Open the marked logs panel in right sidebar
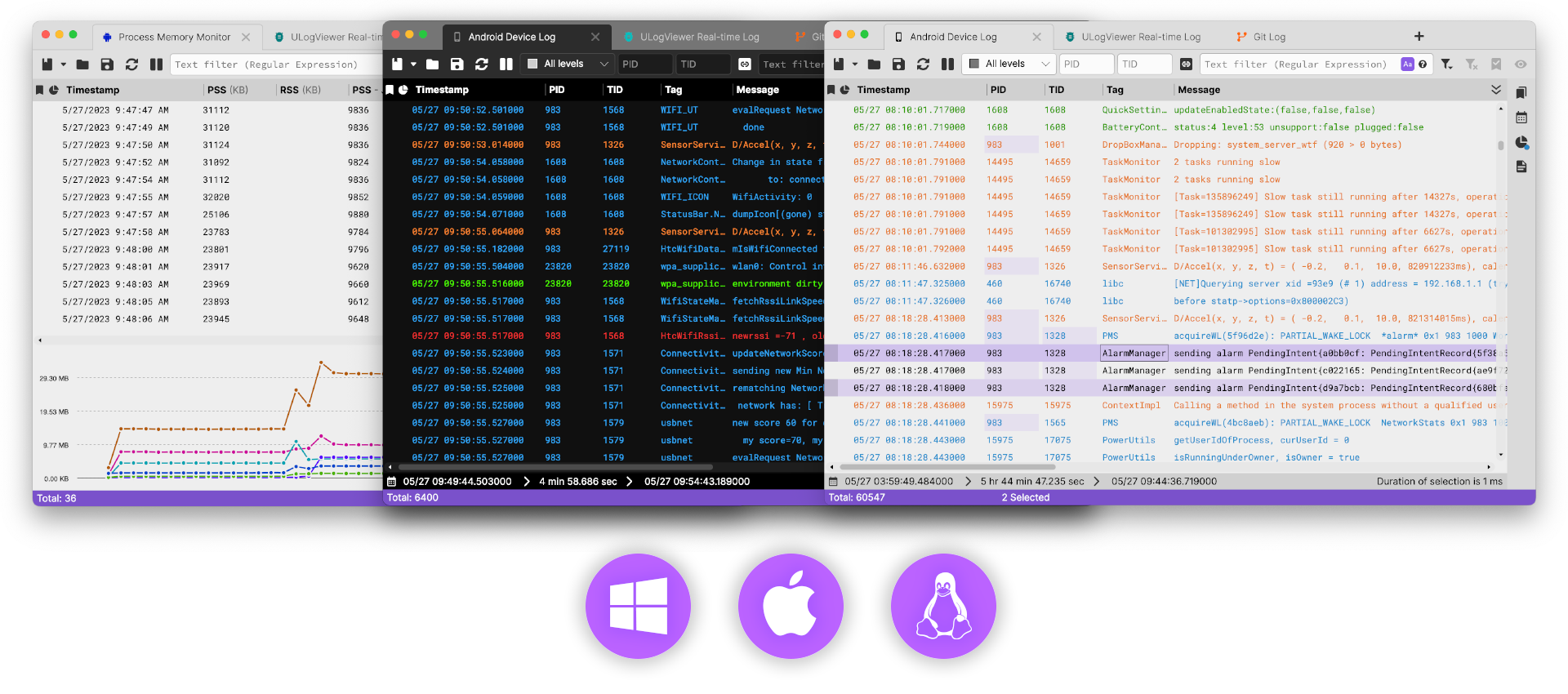Viewport: 1568px width, 694px height. (1521, 93)
